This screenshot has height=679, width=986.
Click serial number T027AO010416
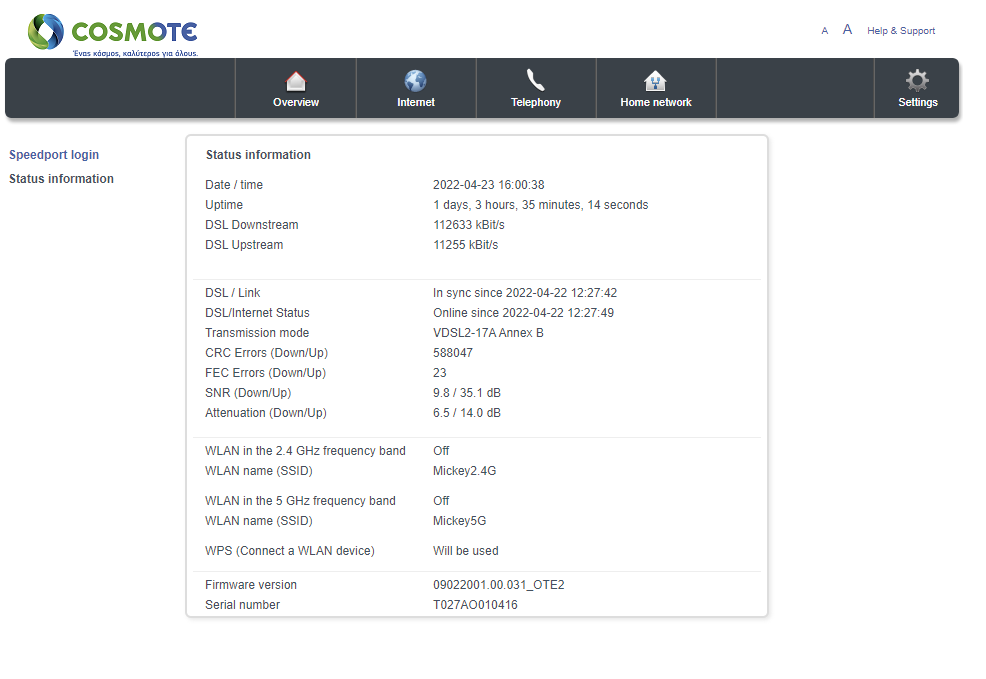pyautogui.click(x=475, y=605)
